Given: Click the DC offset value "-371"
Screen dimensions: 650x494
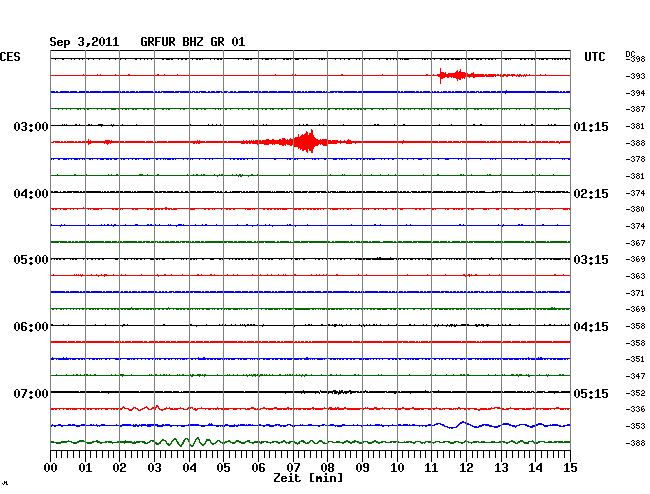Looking at the screenshot, I should click(635, 293).
